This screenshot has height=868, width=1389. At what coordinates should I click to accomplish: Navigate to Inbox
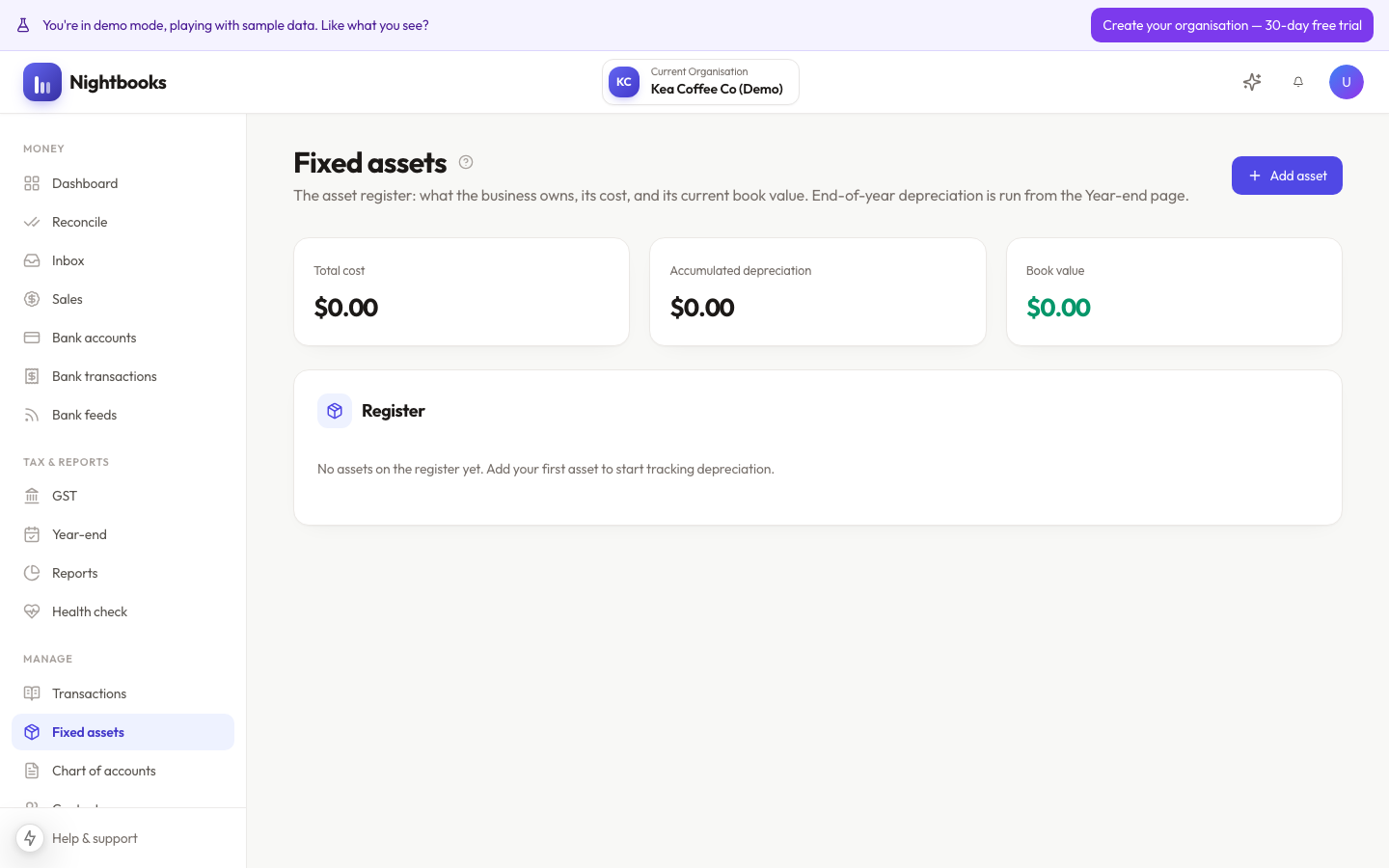[123, 260]
